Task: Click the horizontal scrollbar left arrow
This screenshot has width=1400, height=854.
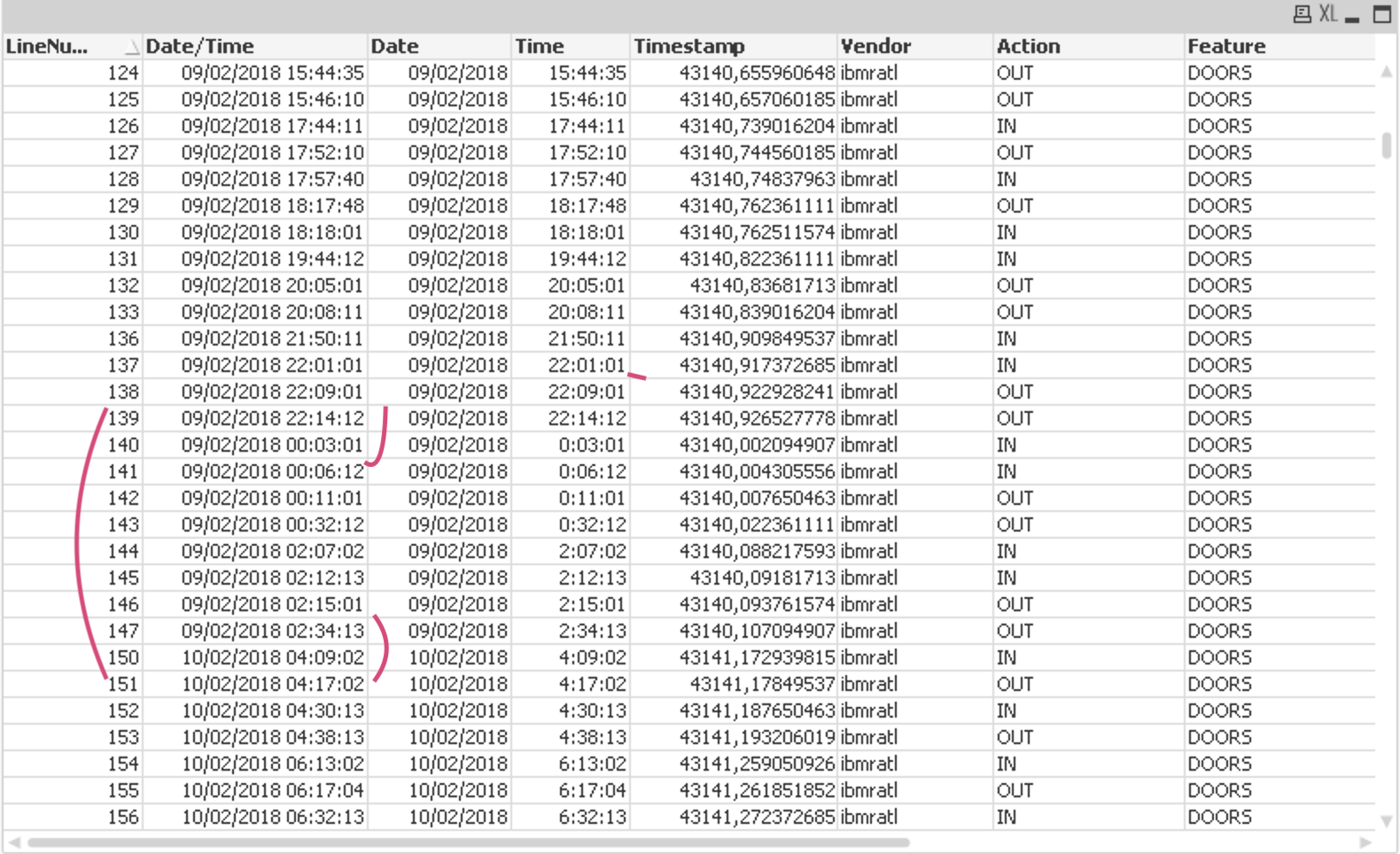Action: pos(14,842)
